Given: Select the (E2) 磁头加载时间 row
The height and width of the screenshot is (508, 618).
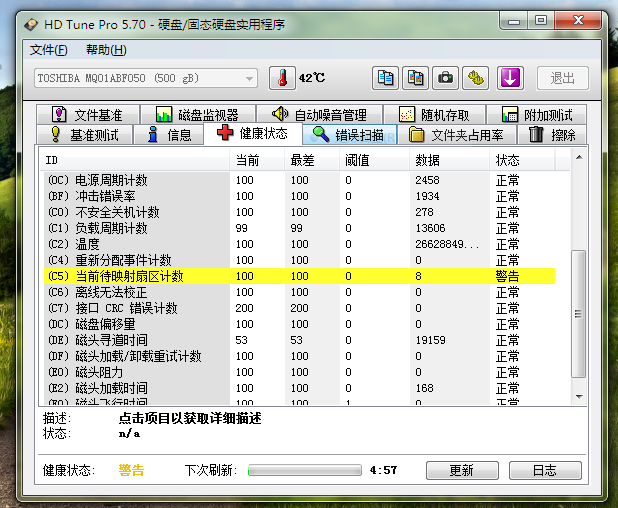Looking at the screenshot, I should [300, 388].
